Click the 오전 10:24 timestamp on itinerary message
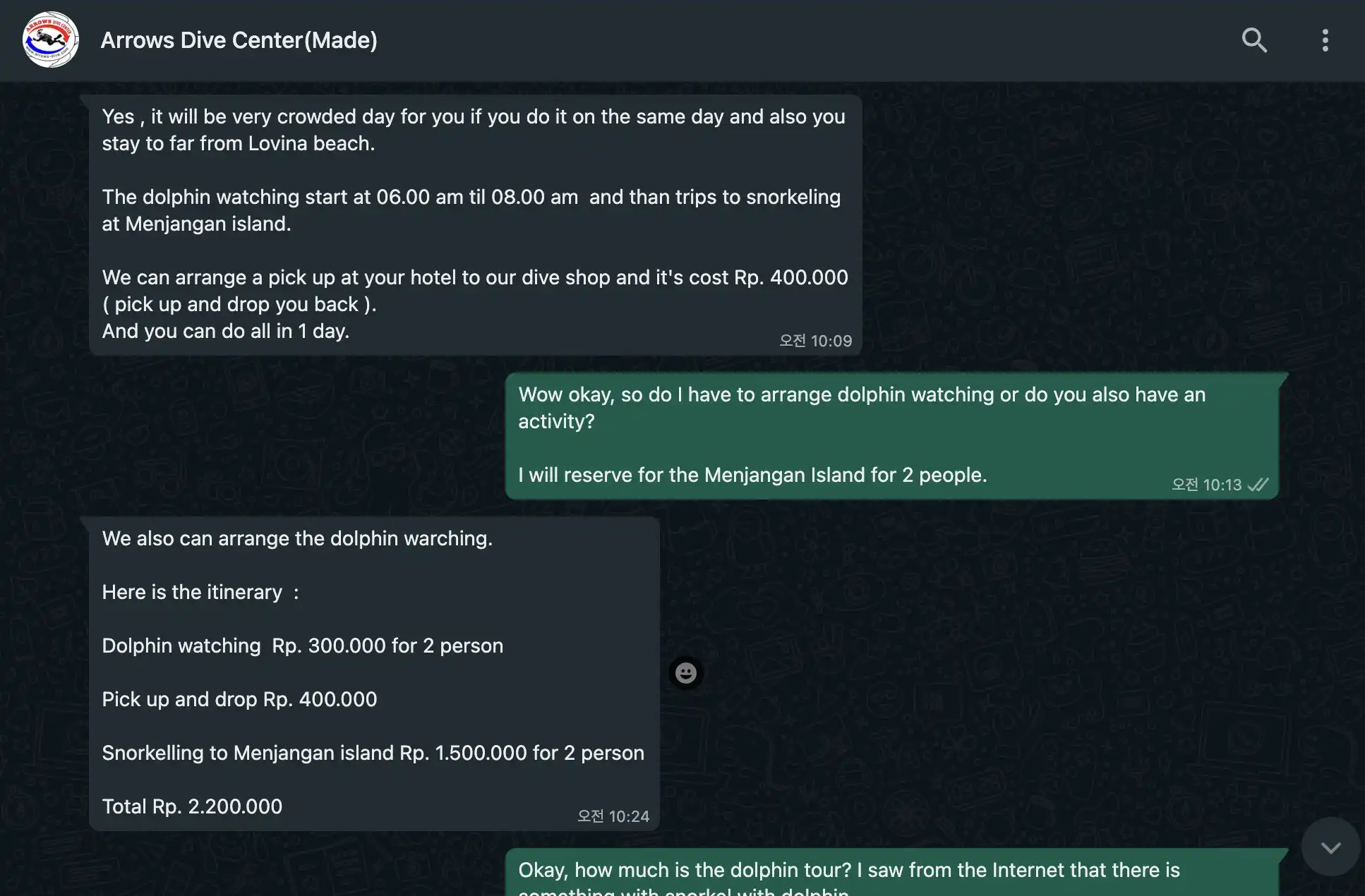The image size is (1365, 896). tap(613, 816)
